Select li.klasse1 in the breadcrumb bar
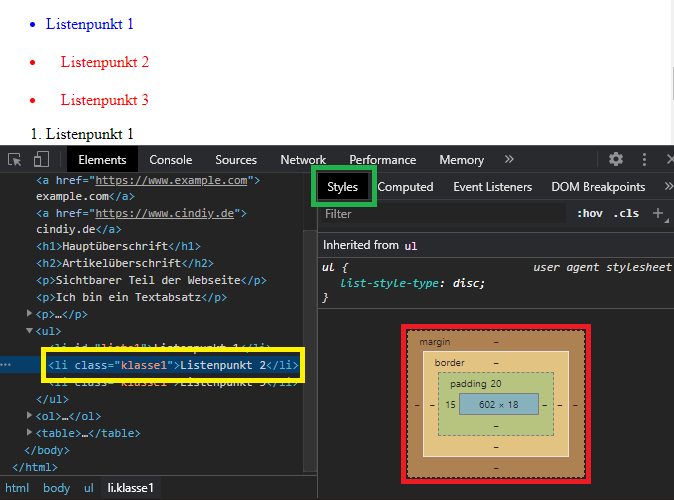Image resolution: width=674 pixels, height=500 pixels. (x=130, y=488)
